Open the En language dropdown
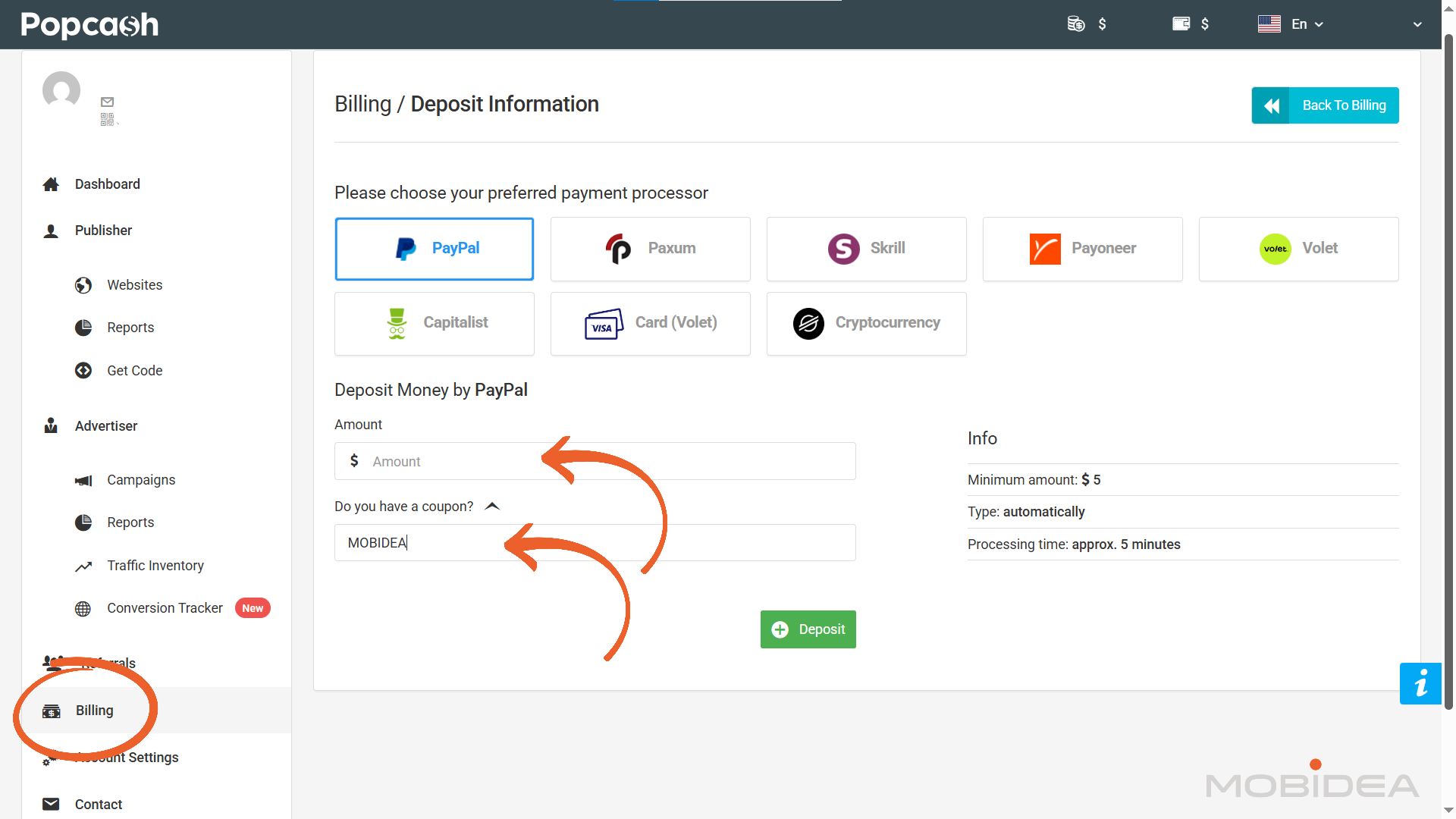Image resolution: width=1456 pixels, height=819 pixels. [x=1291, y=24]
